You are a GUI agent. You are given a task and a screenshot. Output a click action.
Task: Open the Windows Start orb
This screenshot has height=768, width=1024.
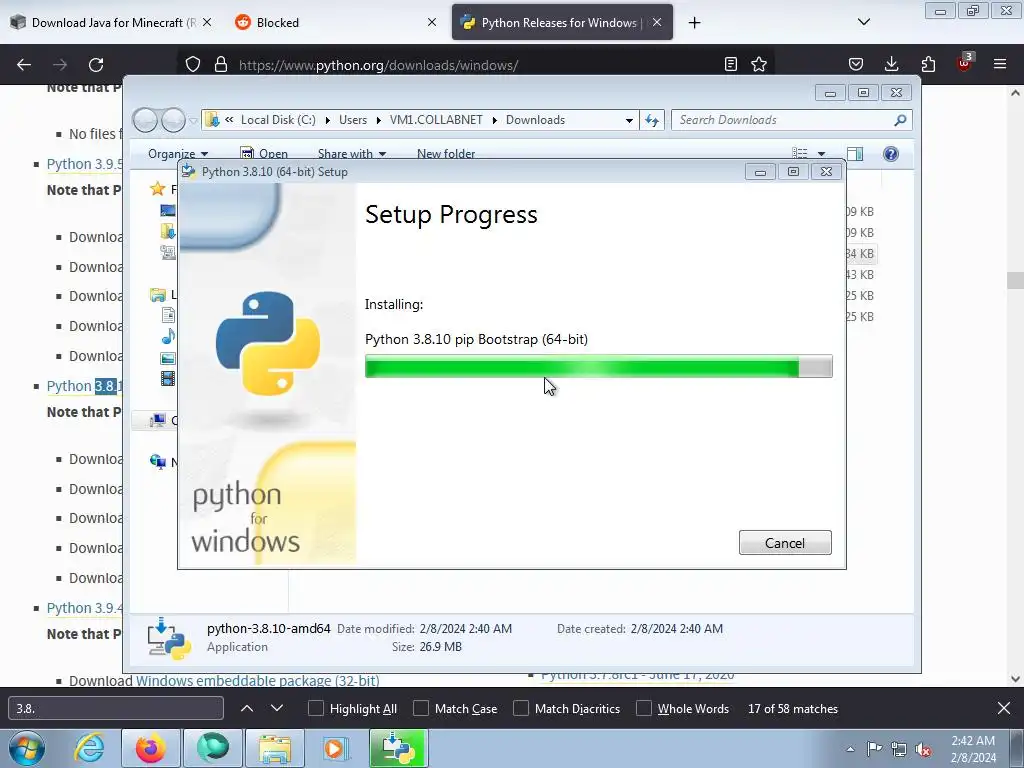pos(27,748)
